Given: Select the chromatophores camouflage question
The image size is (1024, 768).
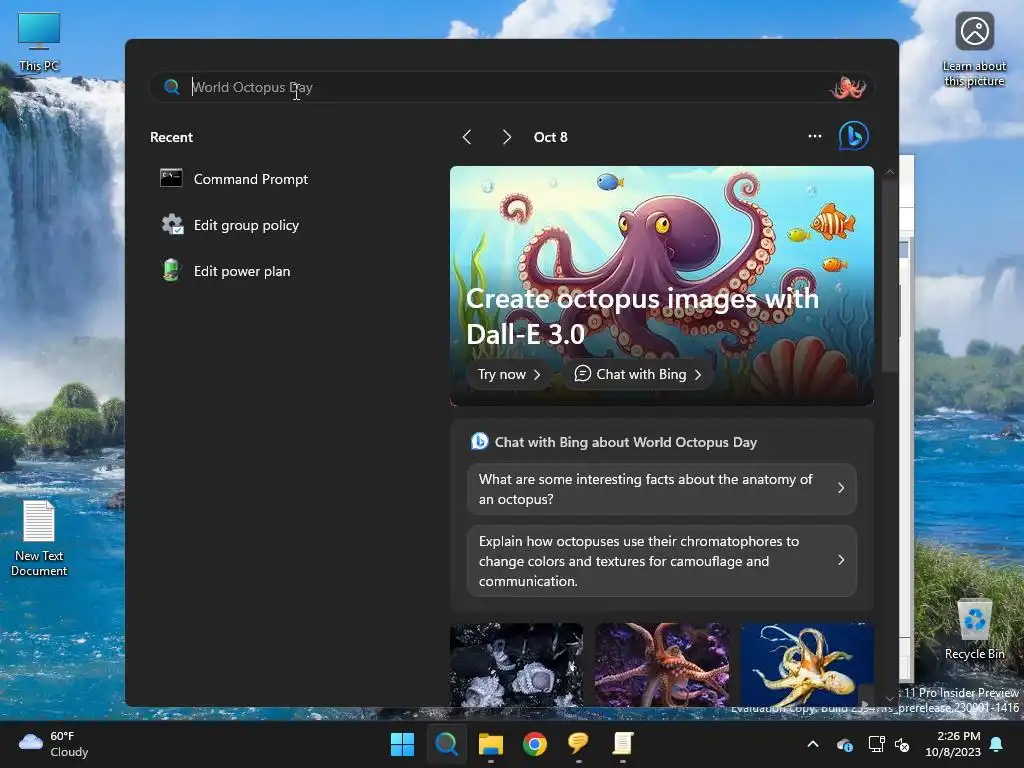Looking at the screenshot, I should click(x=662, y=561).
